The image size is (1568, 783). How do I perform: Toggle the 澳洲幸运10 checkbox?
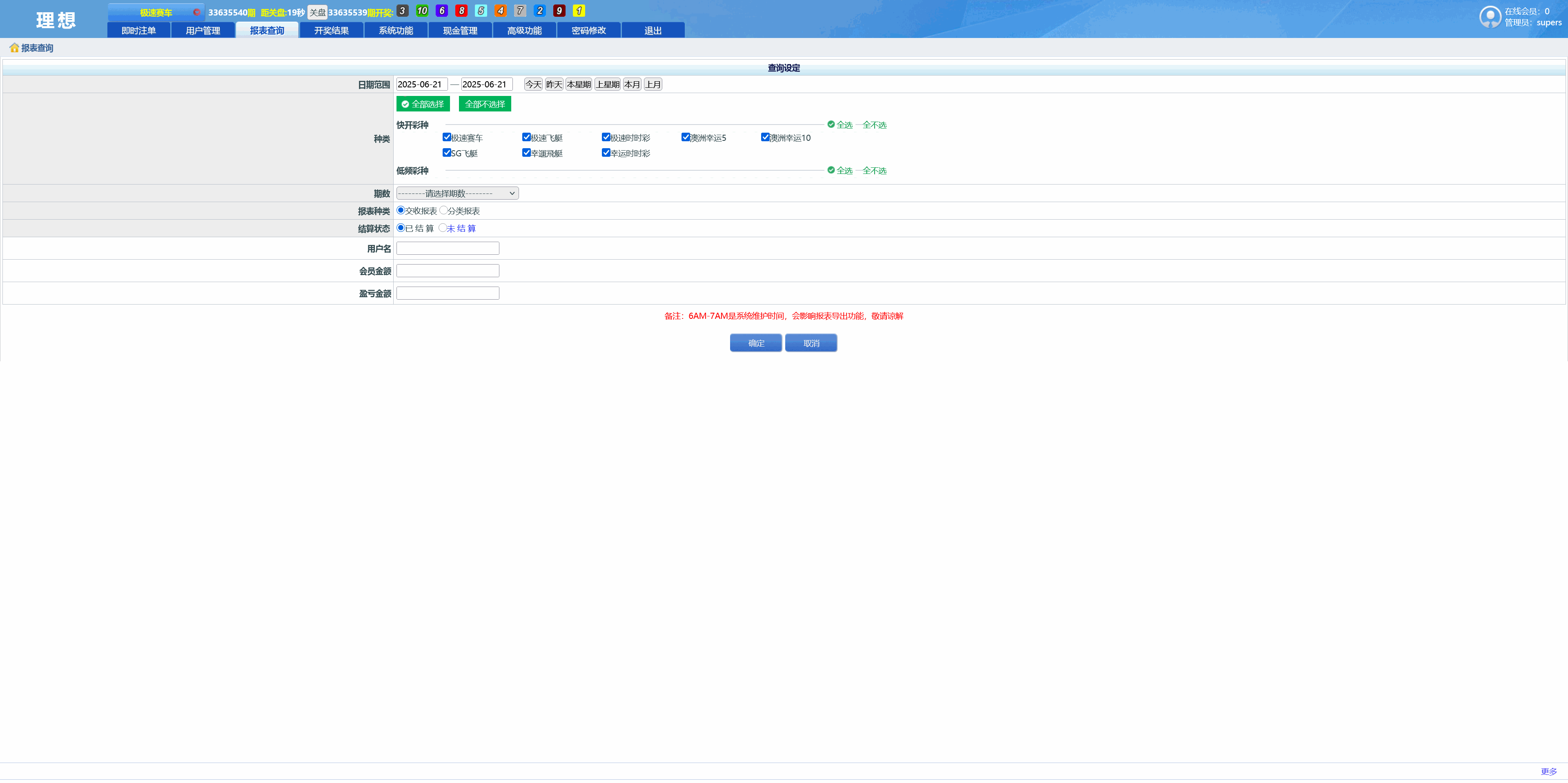[x=765, y=138]
